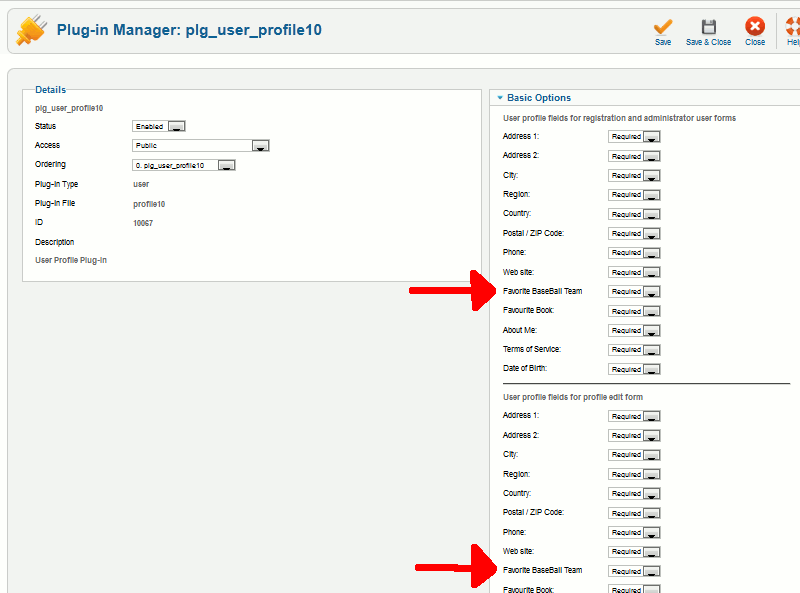
Task: Open registration Country dropdown
Action: coord(634,214)
